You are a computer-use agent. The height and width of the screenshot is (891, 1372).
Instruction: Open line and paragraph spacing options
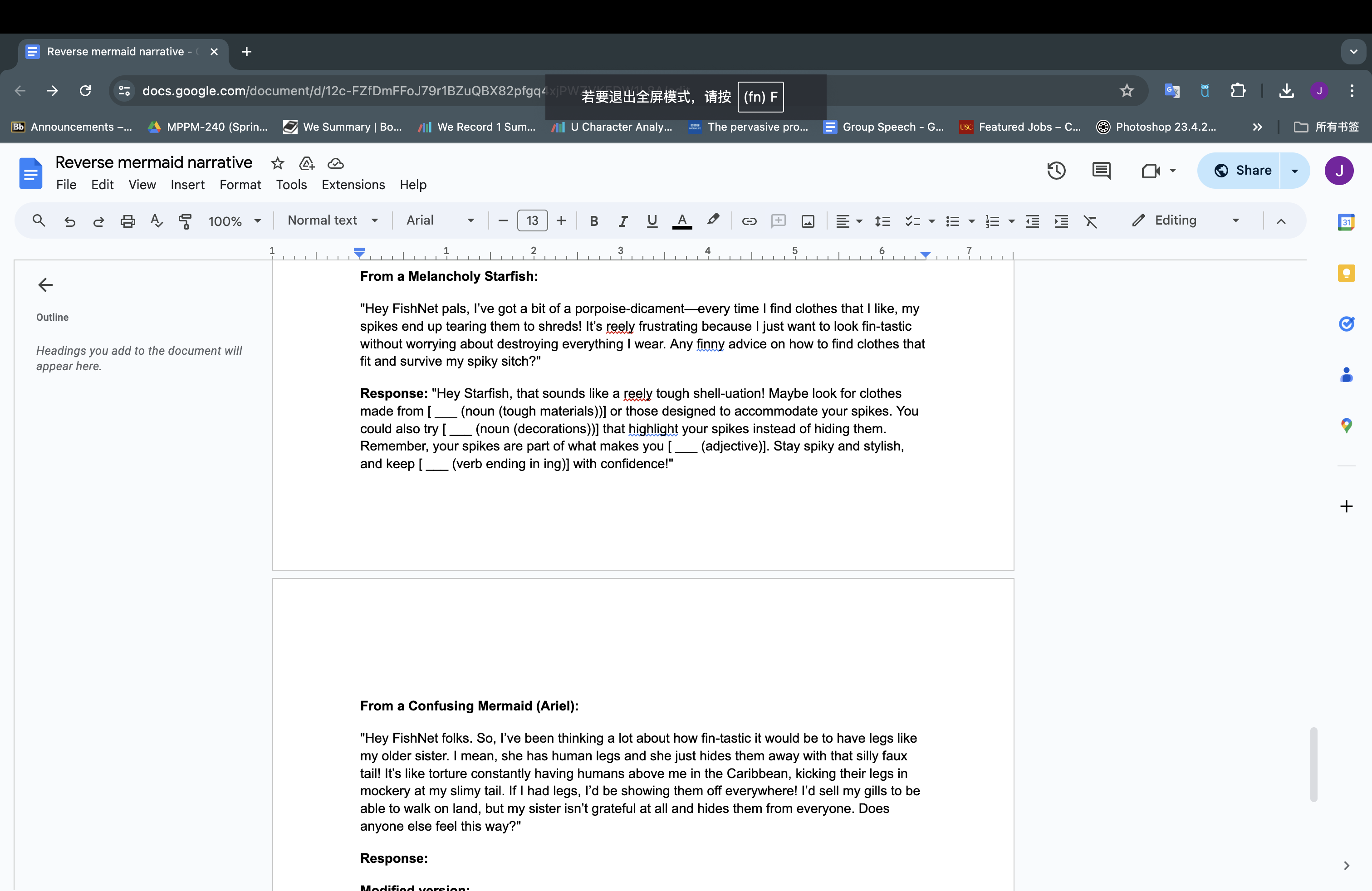pos(882,221)
